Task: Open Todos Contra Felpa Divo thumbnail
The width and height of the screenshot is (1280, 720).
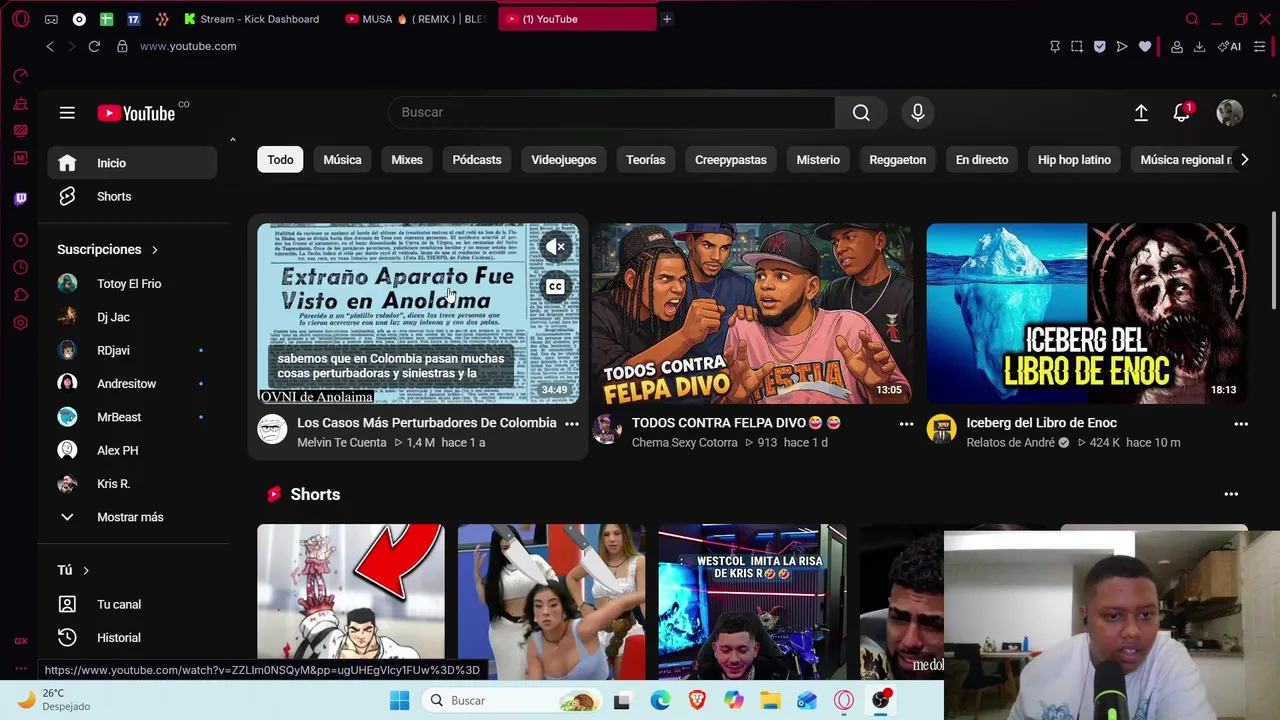Action: 752,313
